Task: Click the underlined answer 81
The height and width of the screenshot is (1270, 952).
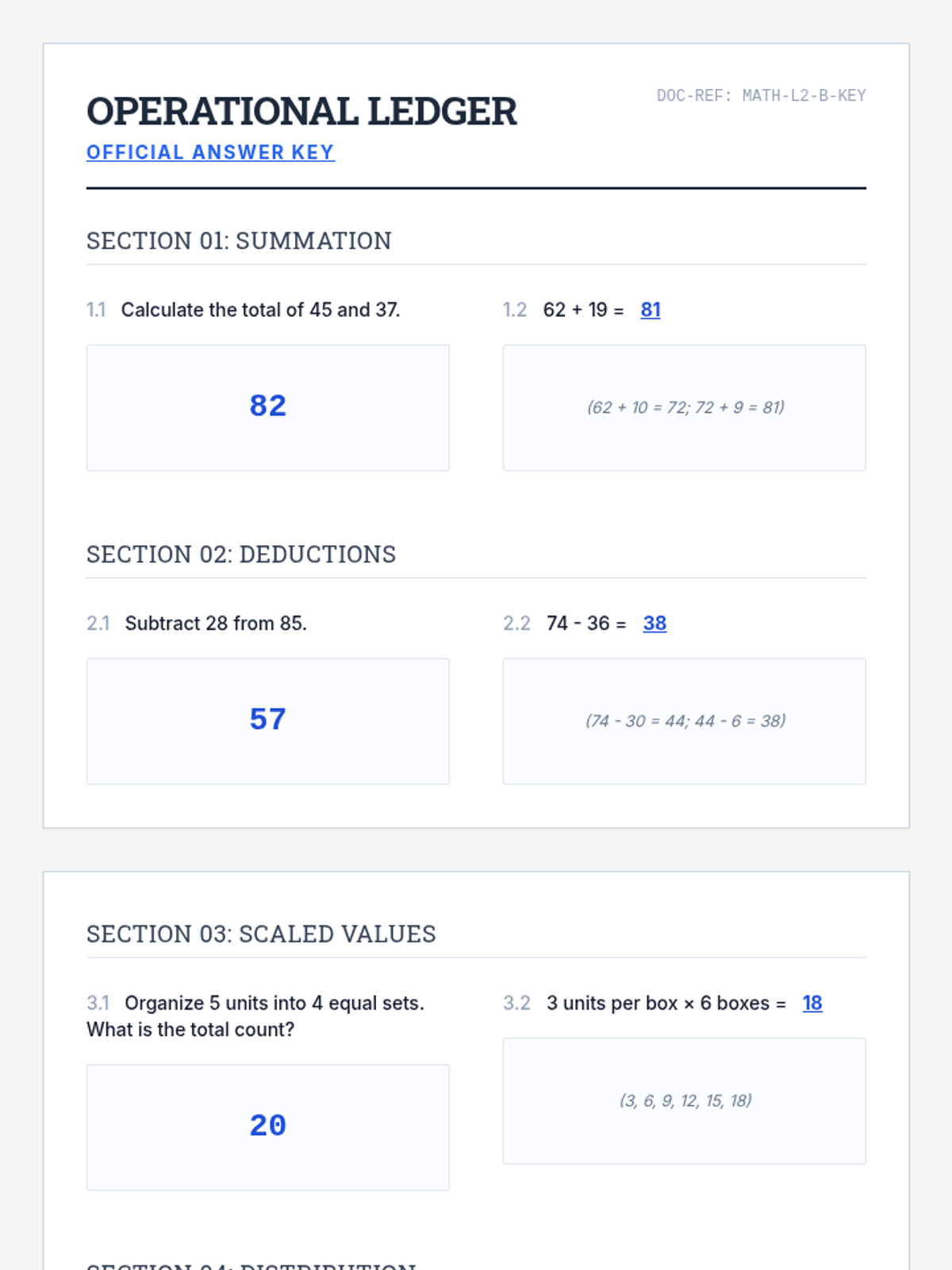Action: [651, 310]
